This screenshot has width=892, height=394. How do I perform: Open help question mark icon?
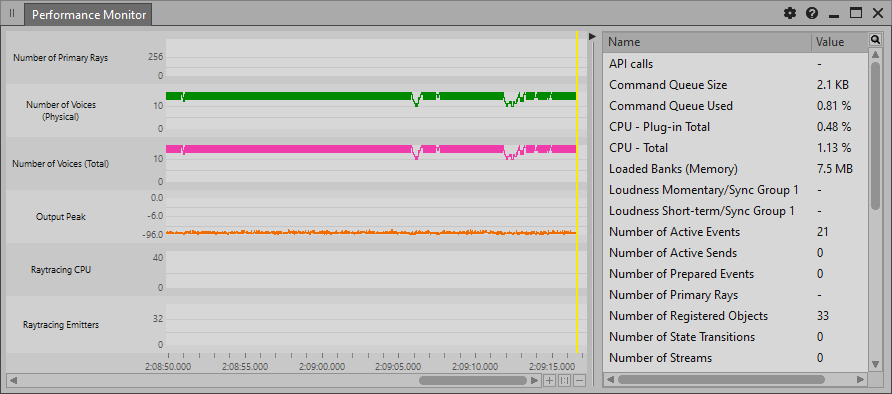tap(812, 14)
